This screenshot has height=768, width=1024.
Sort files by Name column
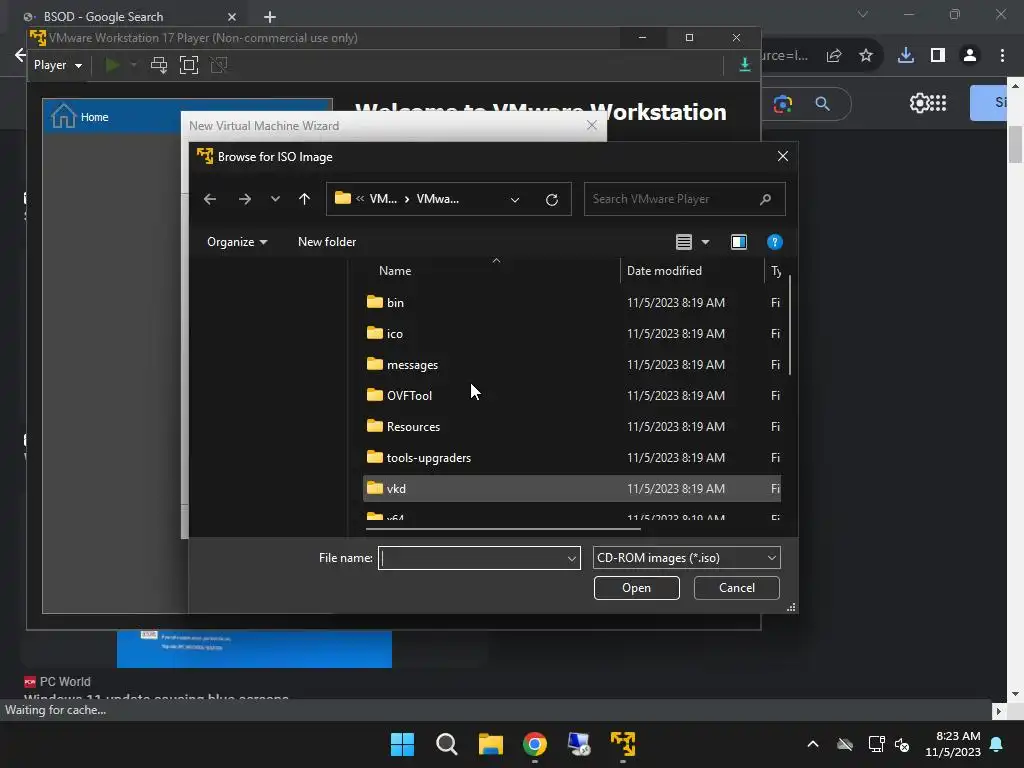click(x=395, y=270)
